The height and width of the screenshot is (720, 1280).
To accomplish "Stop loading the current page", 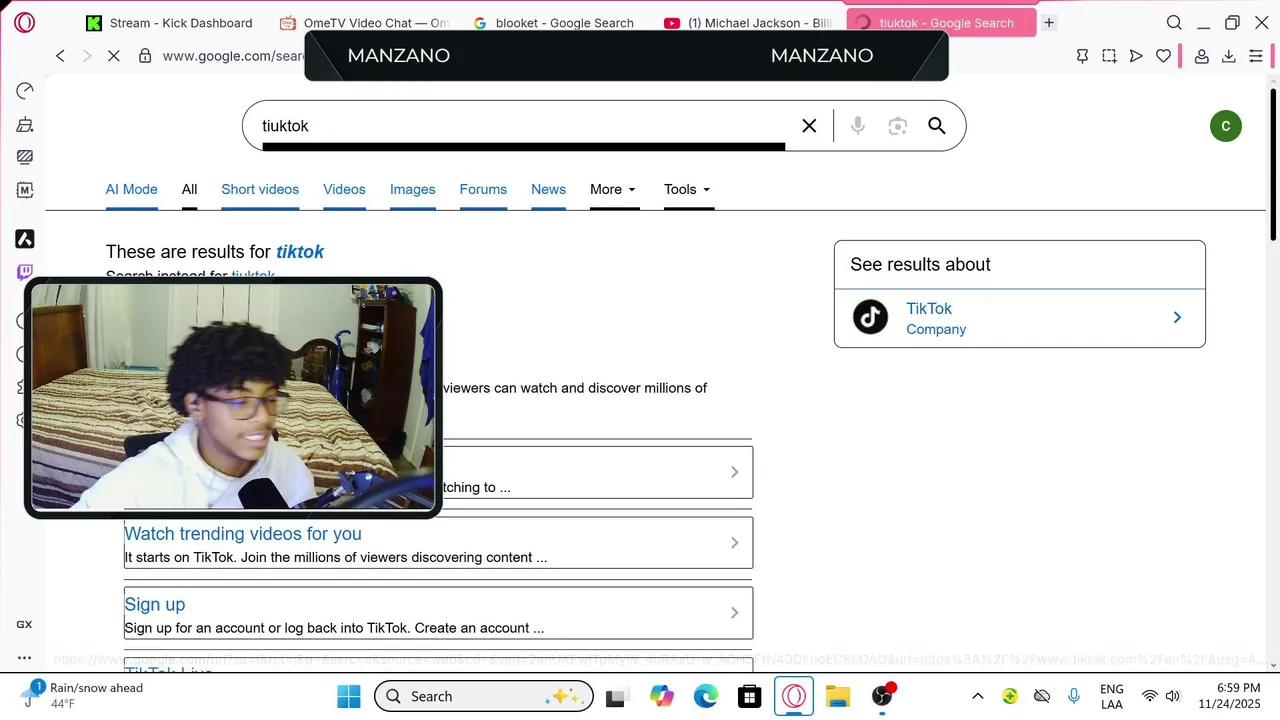I will tap(114, 56).
